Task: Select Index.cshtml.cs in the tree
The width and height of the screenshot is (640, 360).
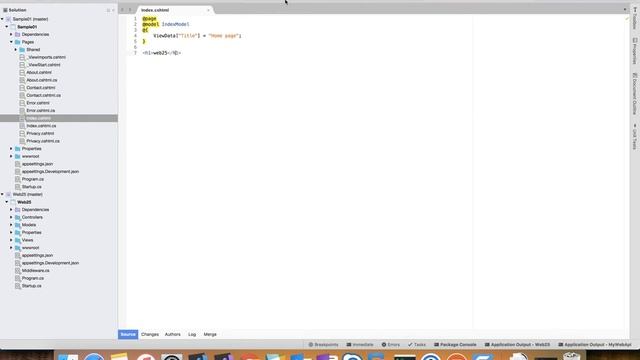Action: tap(41, 126)
